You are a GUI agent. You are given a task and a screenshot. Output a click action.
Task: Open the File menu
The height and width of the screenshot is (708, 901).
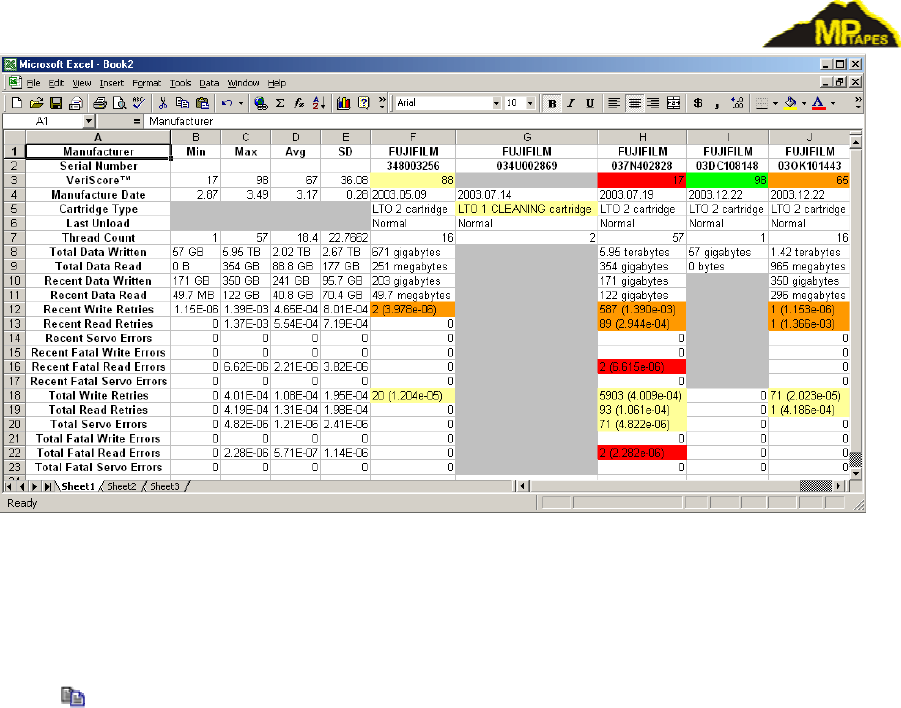33,83
